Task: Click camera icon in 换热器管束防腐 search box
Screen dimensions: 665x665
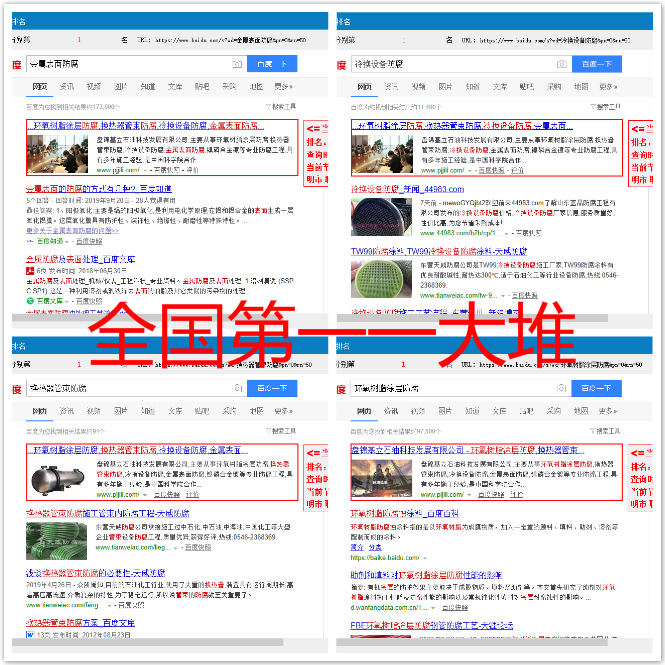Action: tap(237, 387)
